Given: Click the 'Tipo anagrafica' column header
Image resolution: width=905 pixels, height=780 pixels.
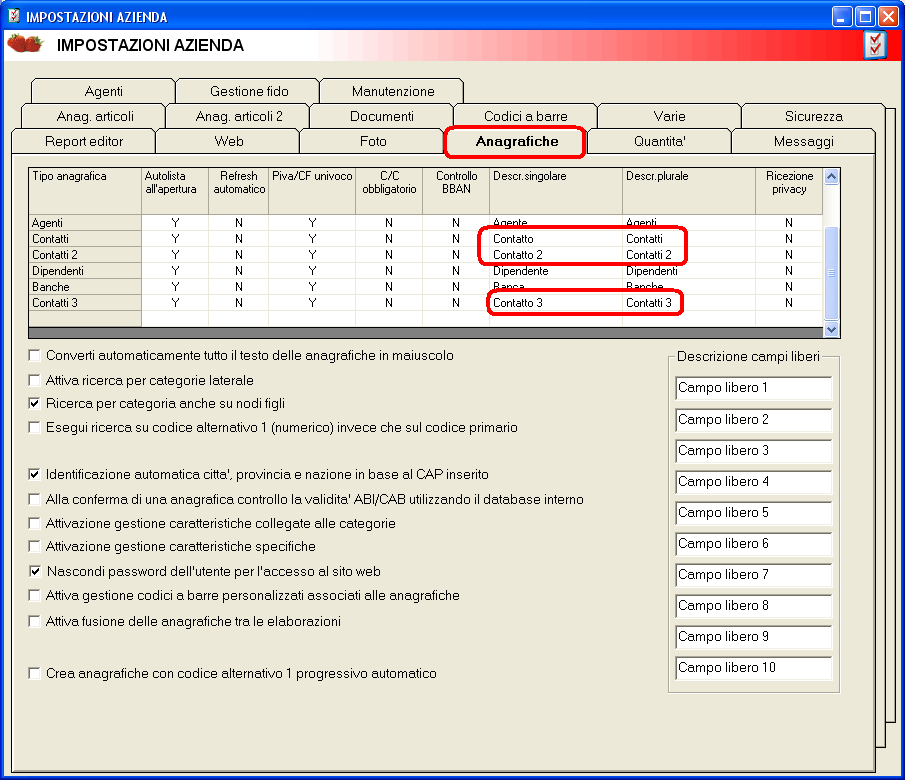Looking at the screenshot, I should point(84,176).
